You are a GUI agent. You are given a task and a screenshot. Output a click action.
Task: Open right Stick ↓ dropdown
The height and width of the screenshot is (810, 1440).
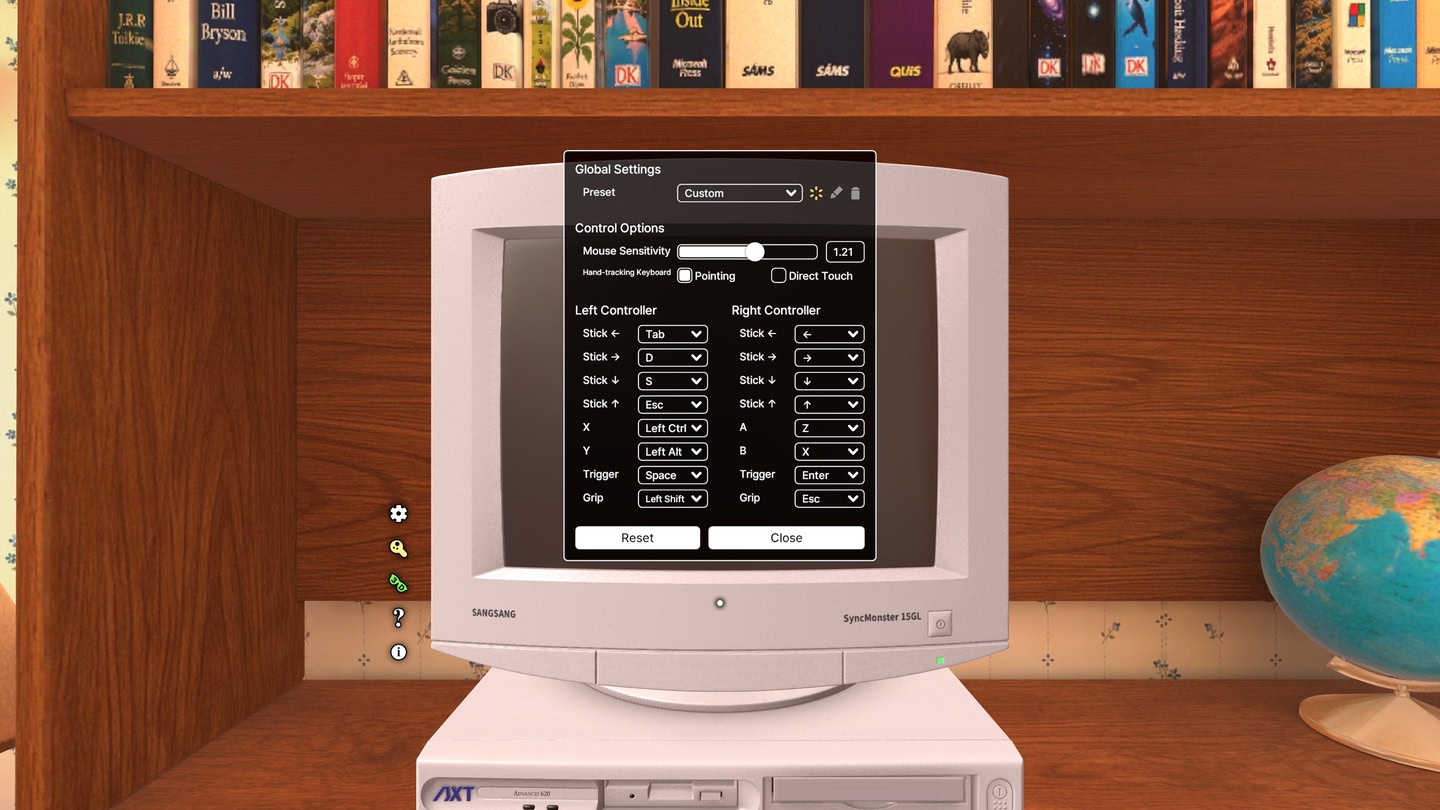[x=829, y=381]
